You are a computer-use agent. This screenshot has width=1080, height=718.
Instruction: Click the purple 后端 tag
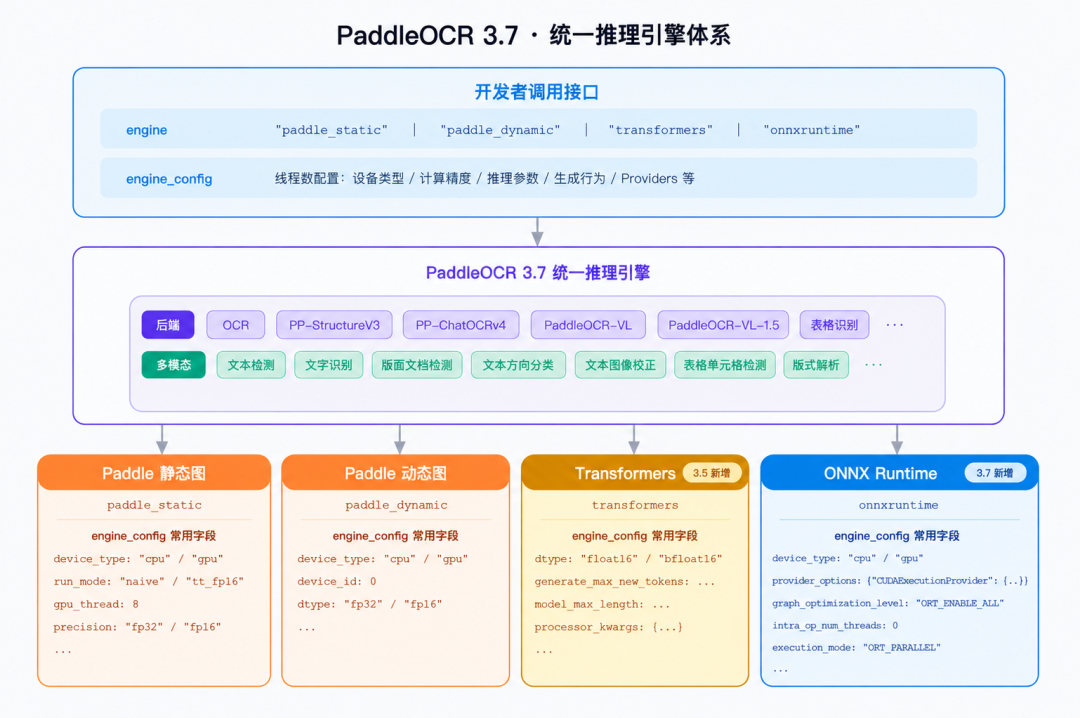[x=168, y=325]
